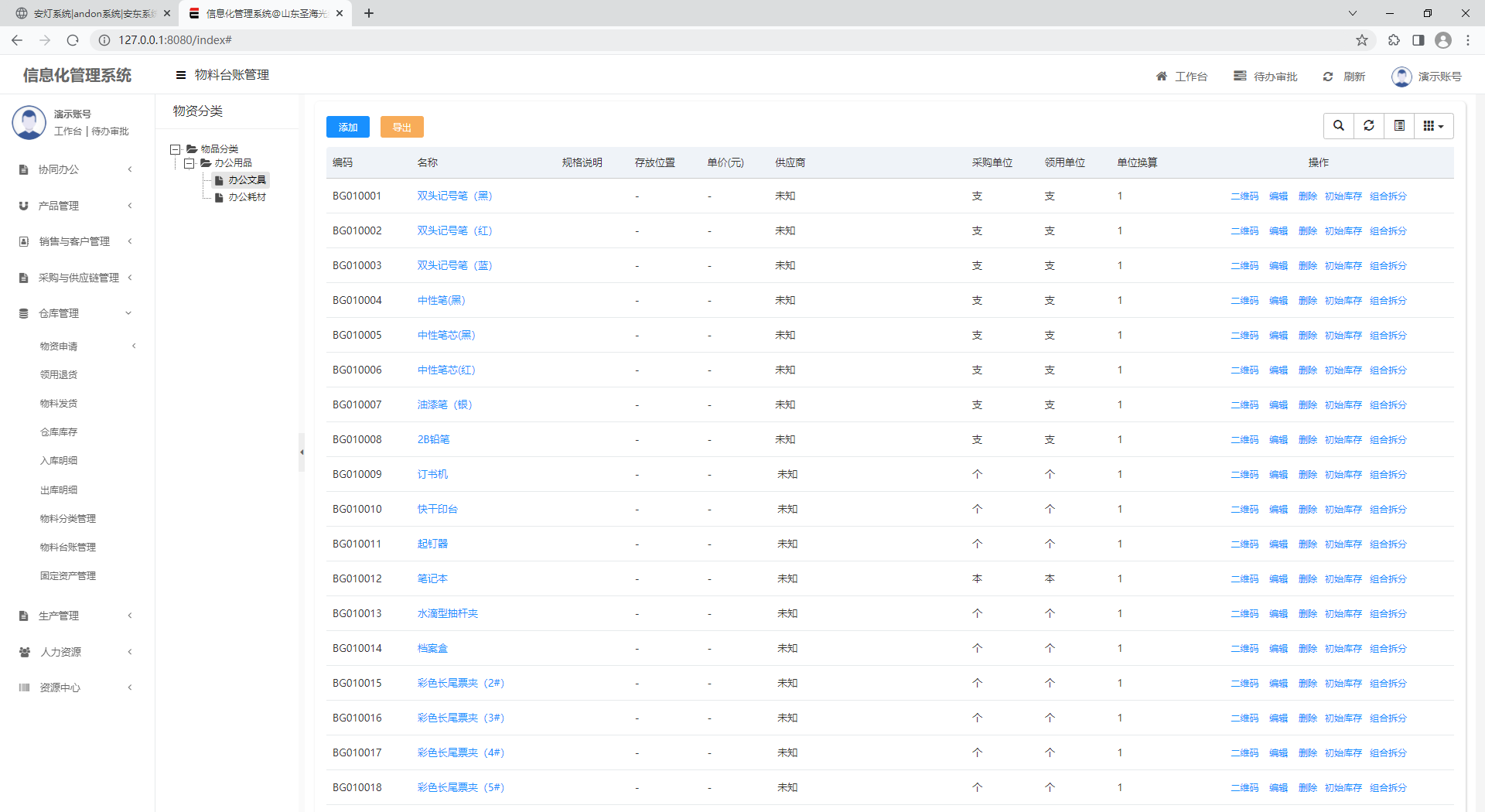Click the hamburger menu icon beside 物料台账管理
Viewport: 1485px width, 812px height.
pyautogui.click(x=181, y=75)
